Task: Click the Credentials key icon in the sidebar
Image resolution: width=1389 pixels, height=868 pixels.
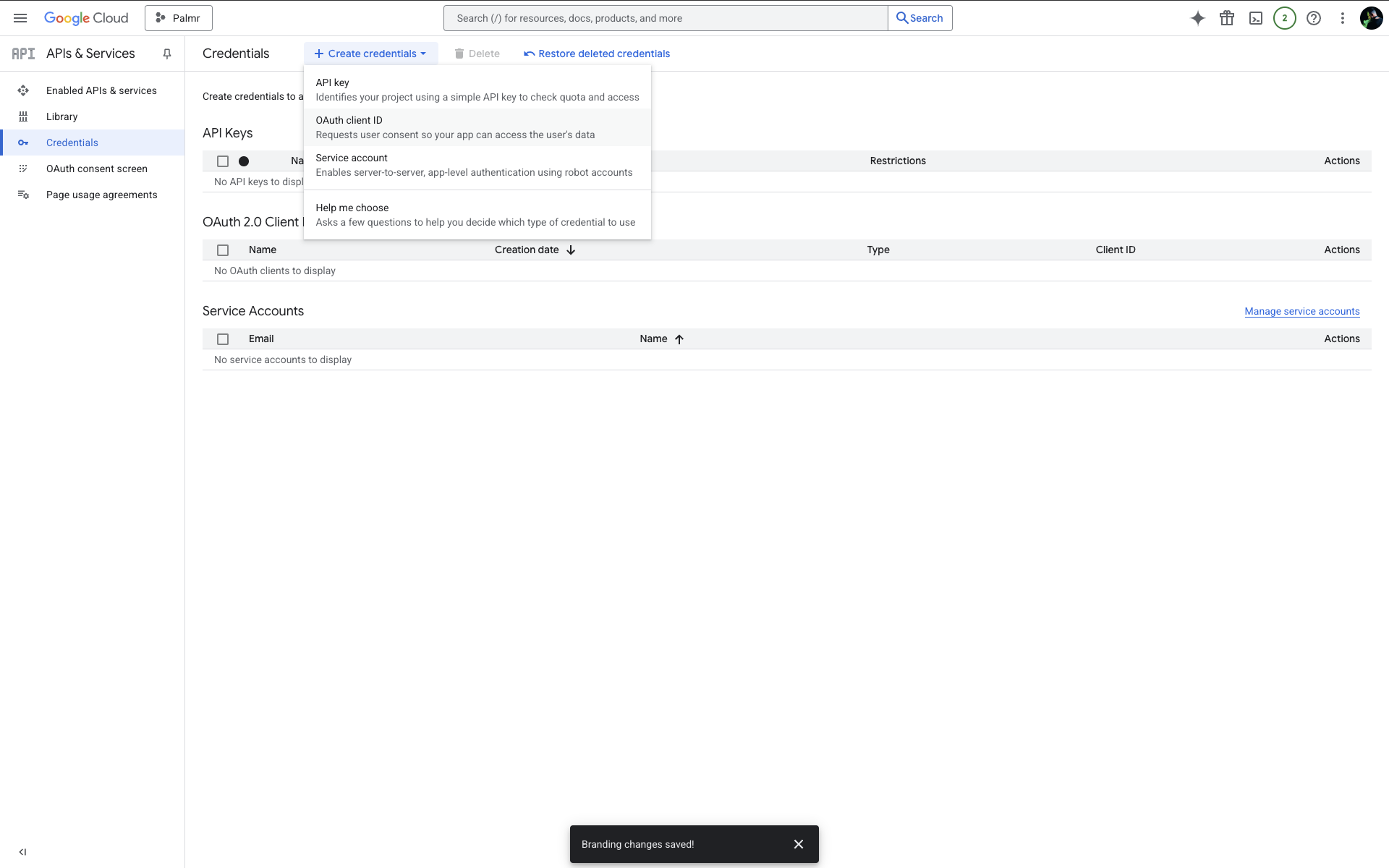Action: pos(23,142)
